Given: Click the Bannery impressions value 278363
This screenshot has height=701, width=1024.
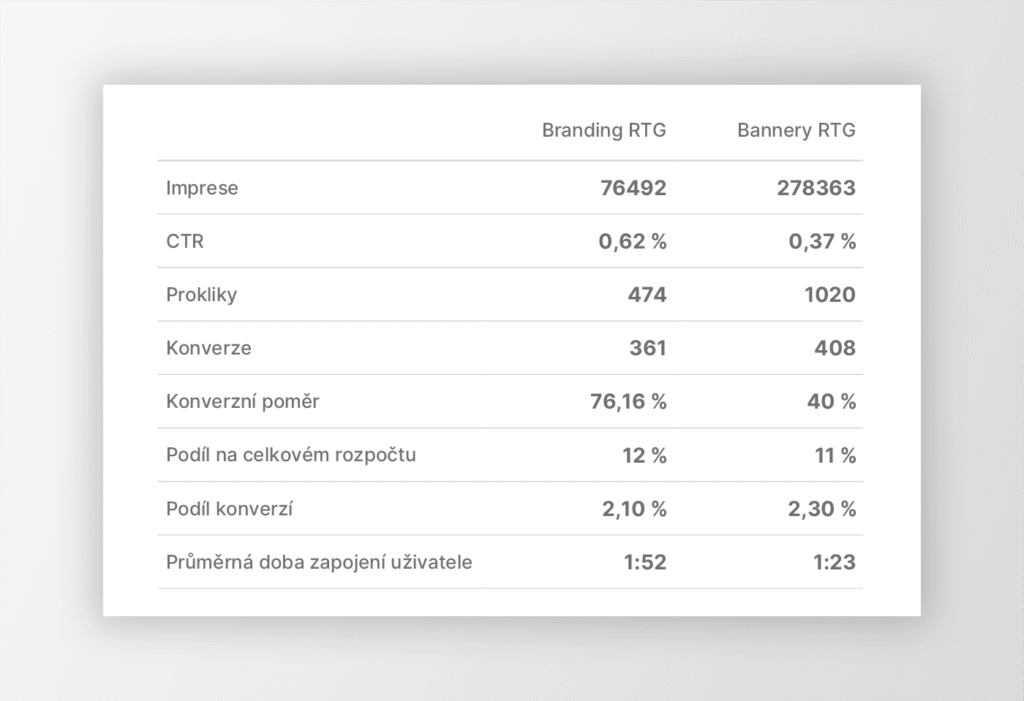Looking at the screenshot, I should click(816, 188).
